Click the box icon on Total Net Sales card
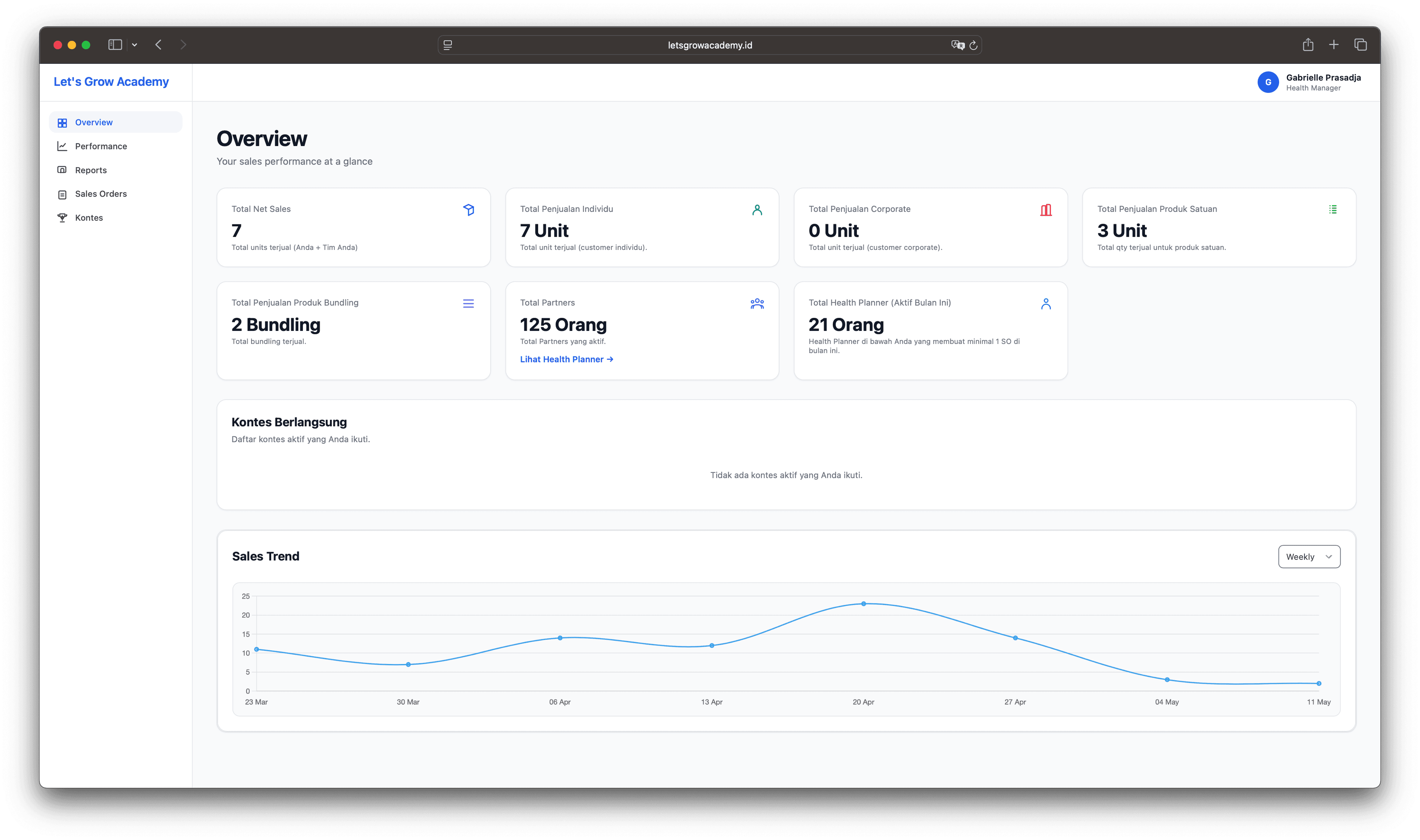 [x=469, y=210]
